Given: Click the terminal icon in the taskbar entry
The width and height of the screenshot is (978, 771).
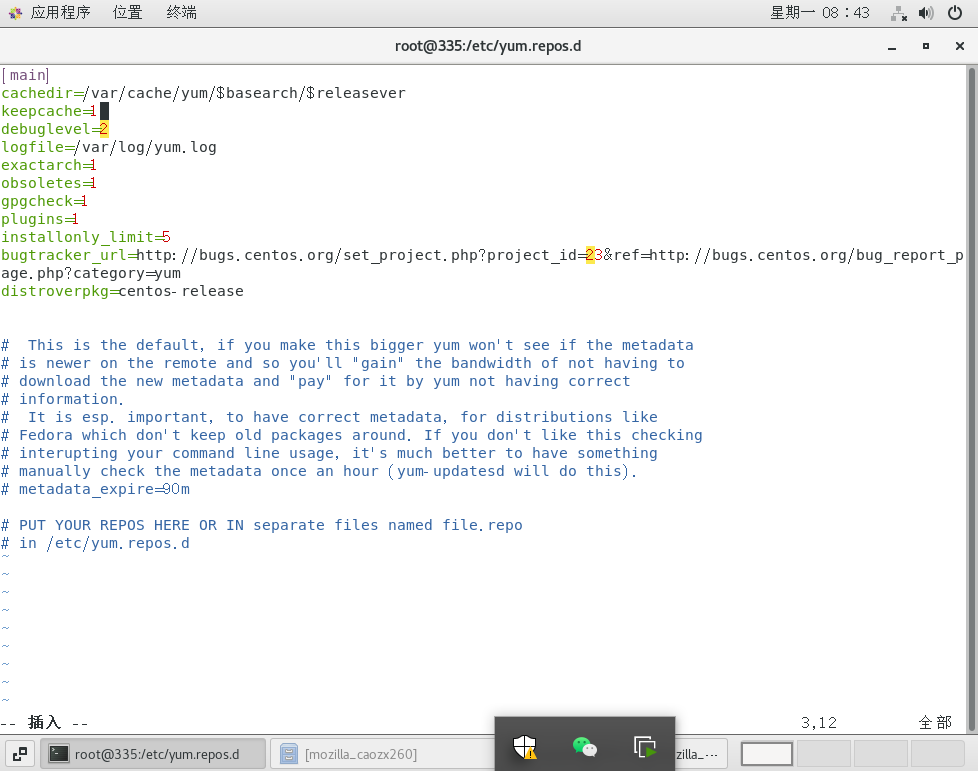Looking at the screenshot, I should [59, 754].
